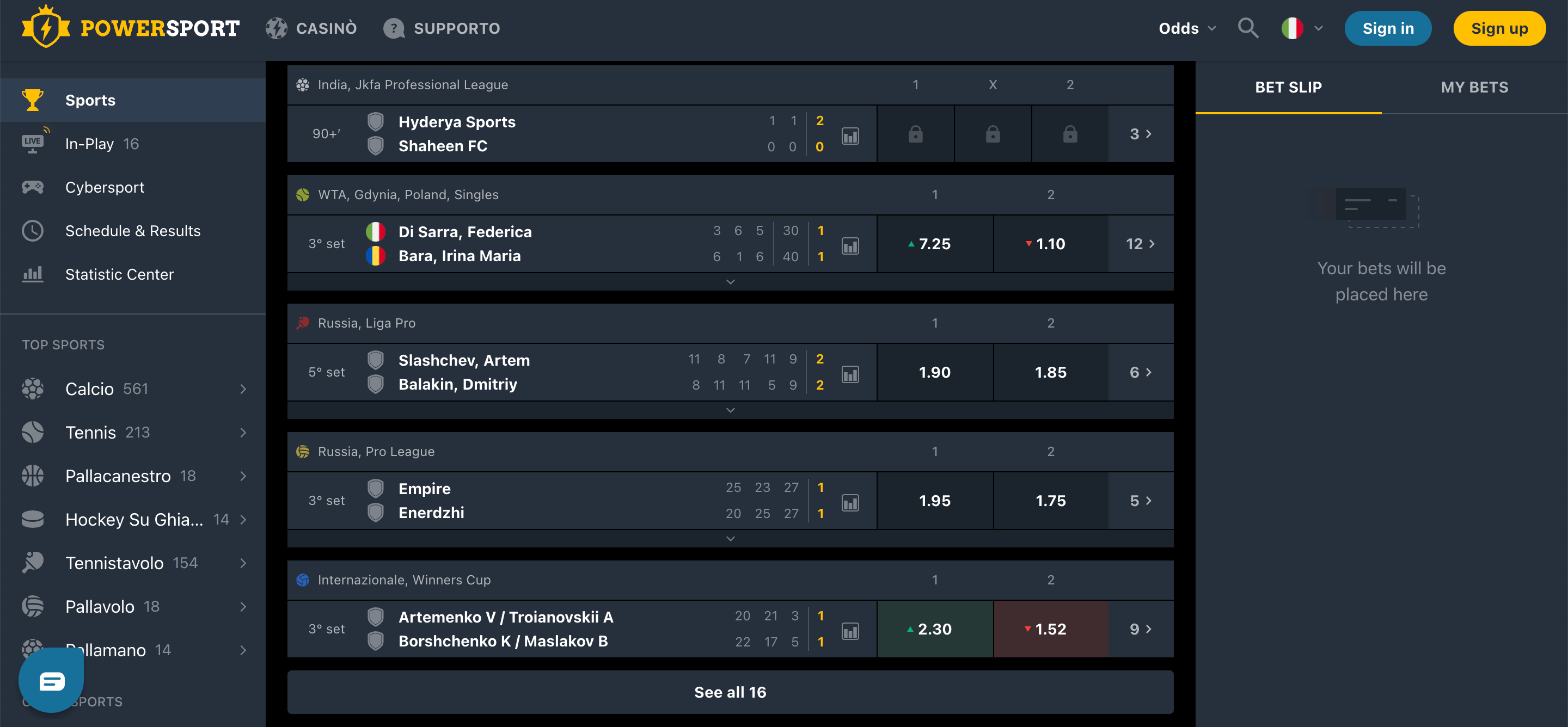Click the See all 16 button
The image size is (1568, 727).
[x=730, y=692]
